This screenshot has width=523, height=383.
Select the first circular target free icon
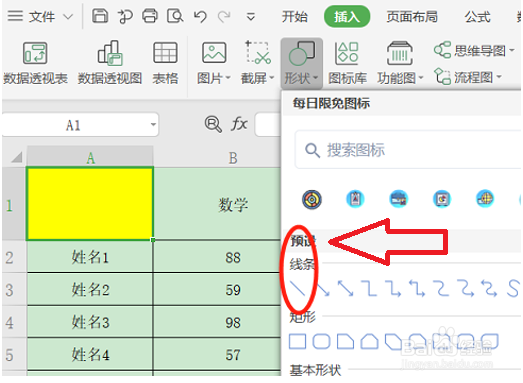pyautogui.click(x=312, y=200)
